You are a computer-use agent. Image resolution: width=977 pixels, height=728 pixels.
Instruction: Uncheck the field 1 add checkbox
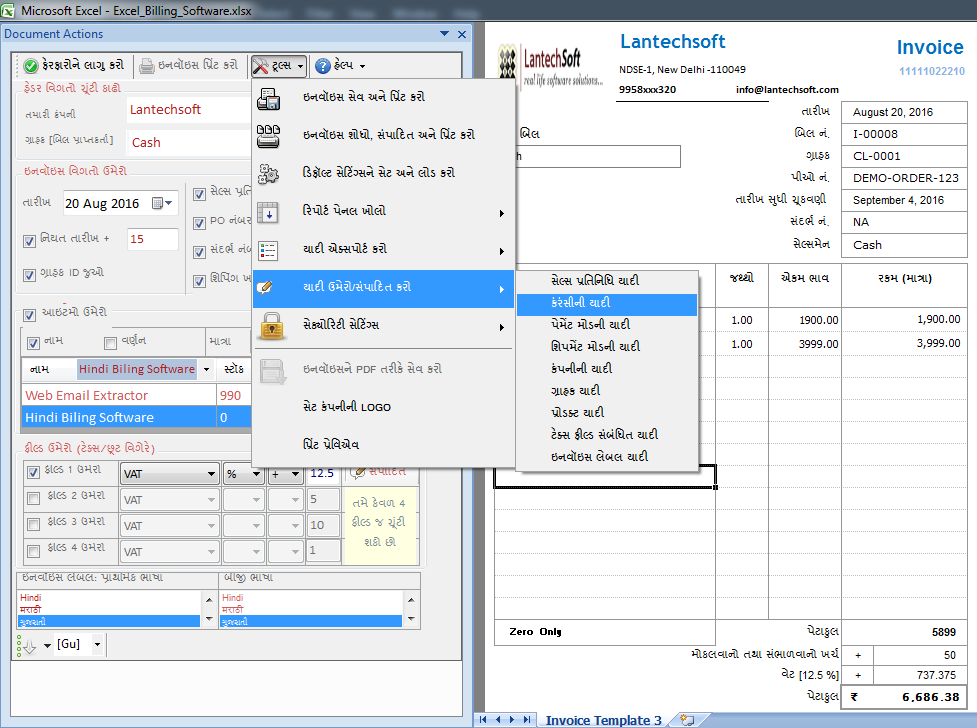click(x=34, y=472)
